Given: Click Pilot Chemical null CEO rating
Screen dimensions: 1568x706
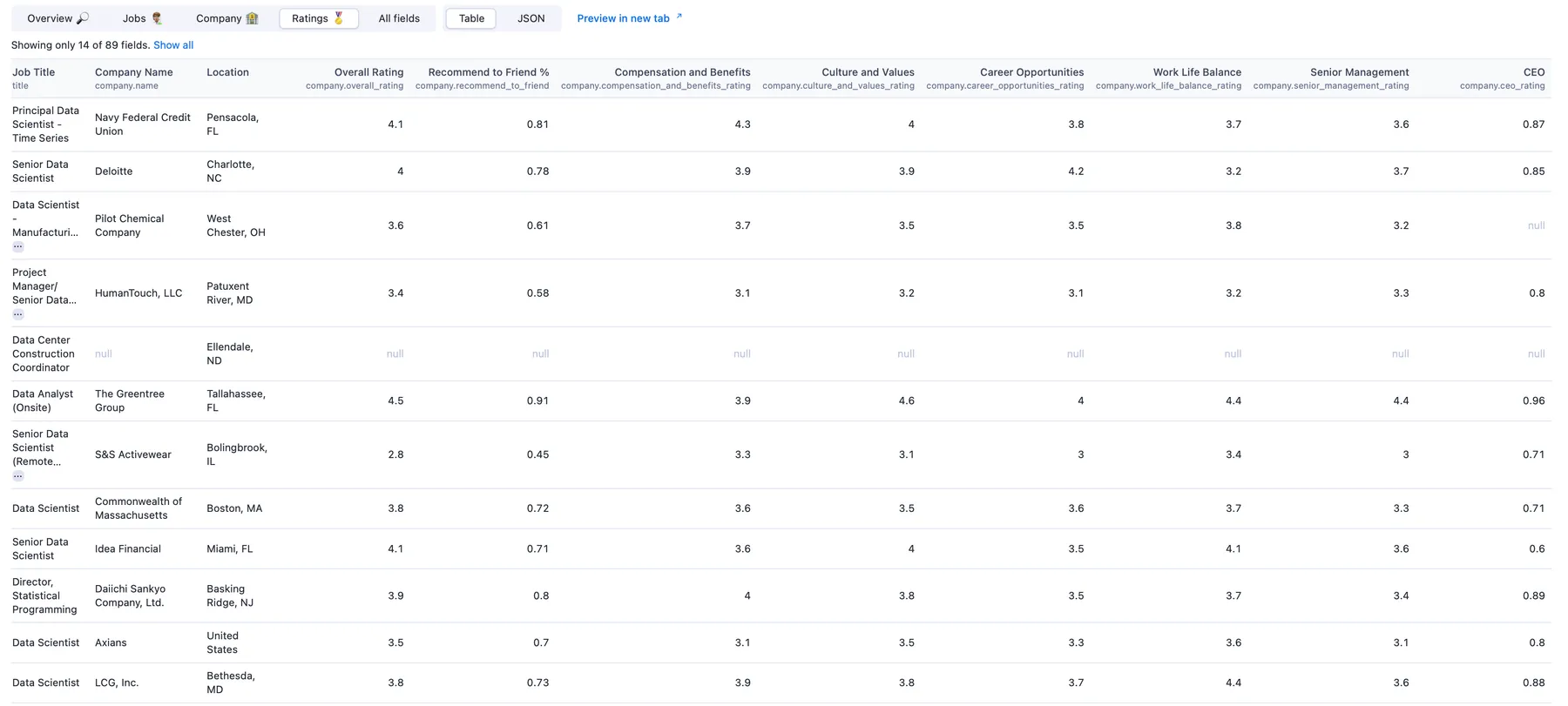Looking at the screenshot, I should click(x=1536, y=225).
